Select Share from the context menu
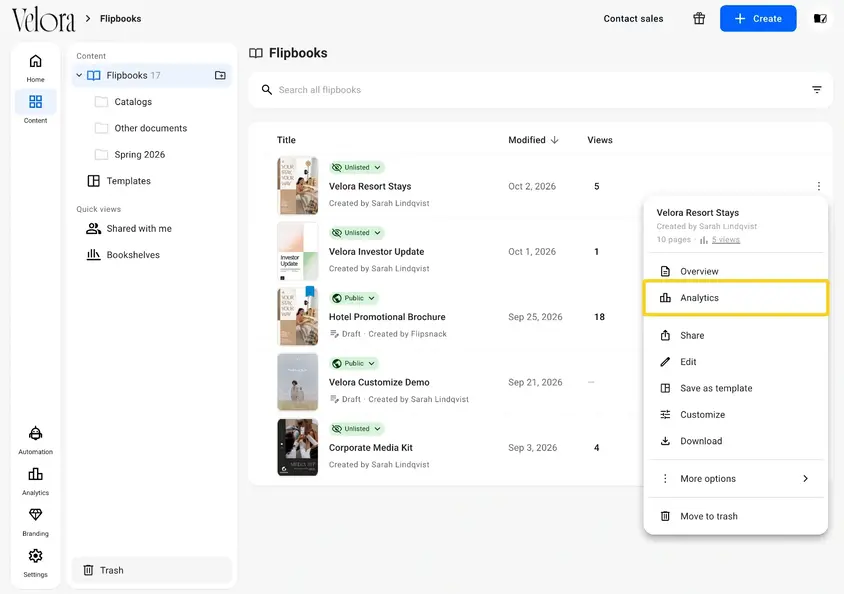Viewport: 844px width, 594px height. point(735,335)
